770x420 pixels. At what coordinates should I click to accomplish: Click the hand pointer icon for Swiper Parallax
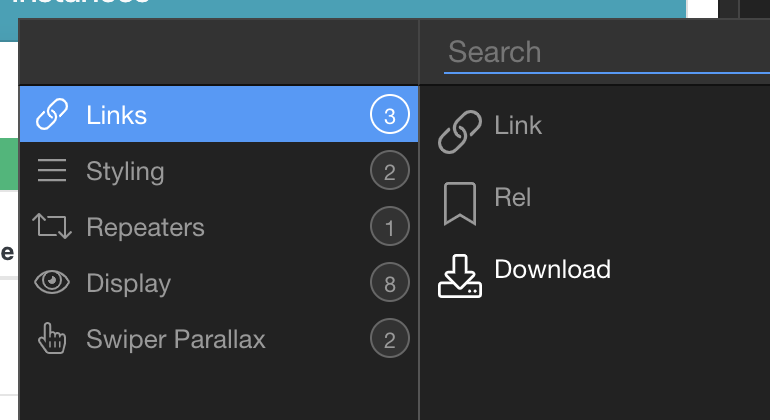coord(51,339)
